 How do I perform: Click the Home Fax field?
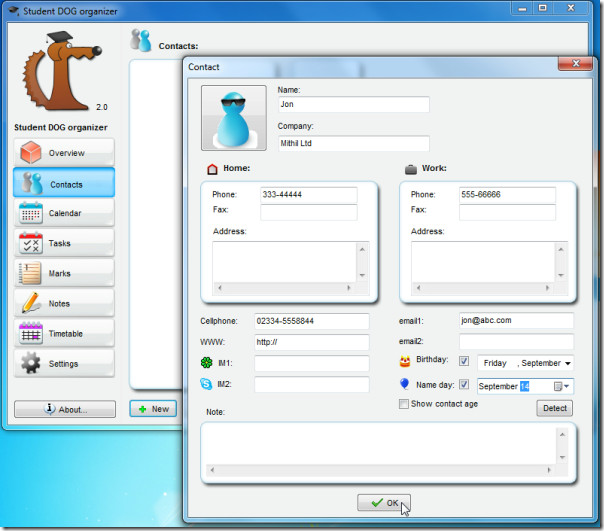(x=309, y=212)
